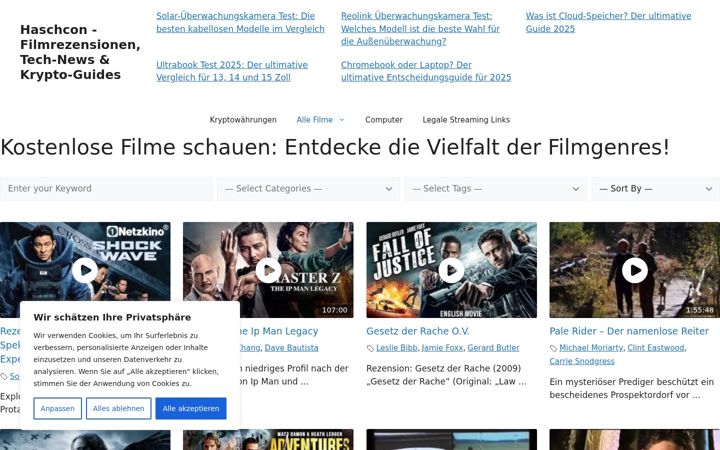The image size is (720, 450).
Task: Open the Haschcon site title link
Action: [80, 52]
